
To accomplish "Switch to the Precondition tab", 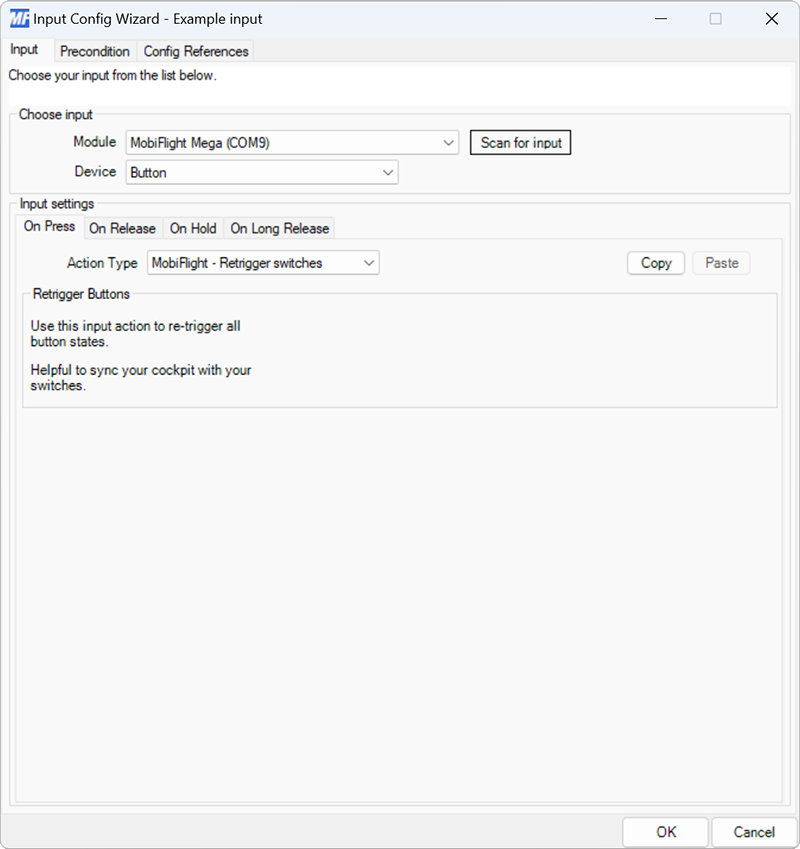I will point(95,51).
